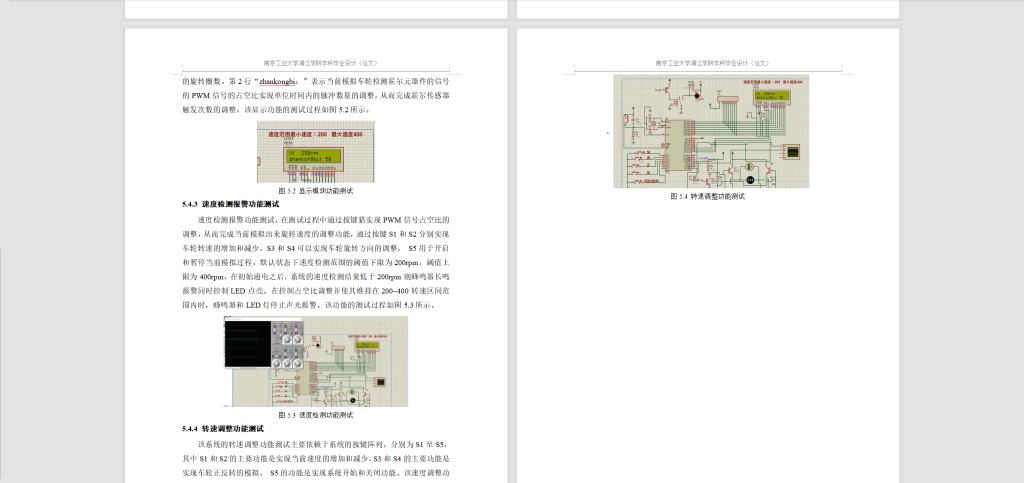
Task: Click the caption "图 5.4 转速调整功能测试"
Action: pos(707,196)
